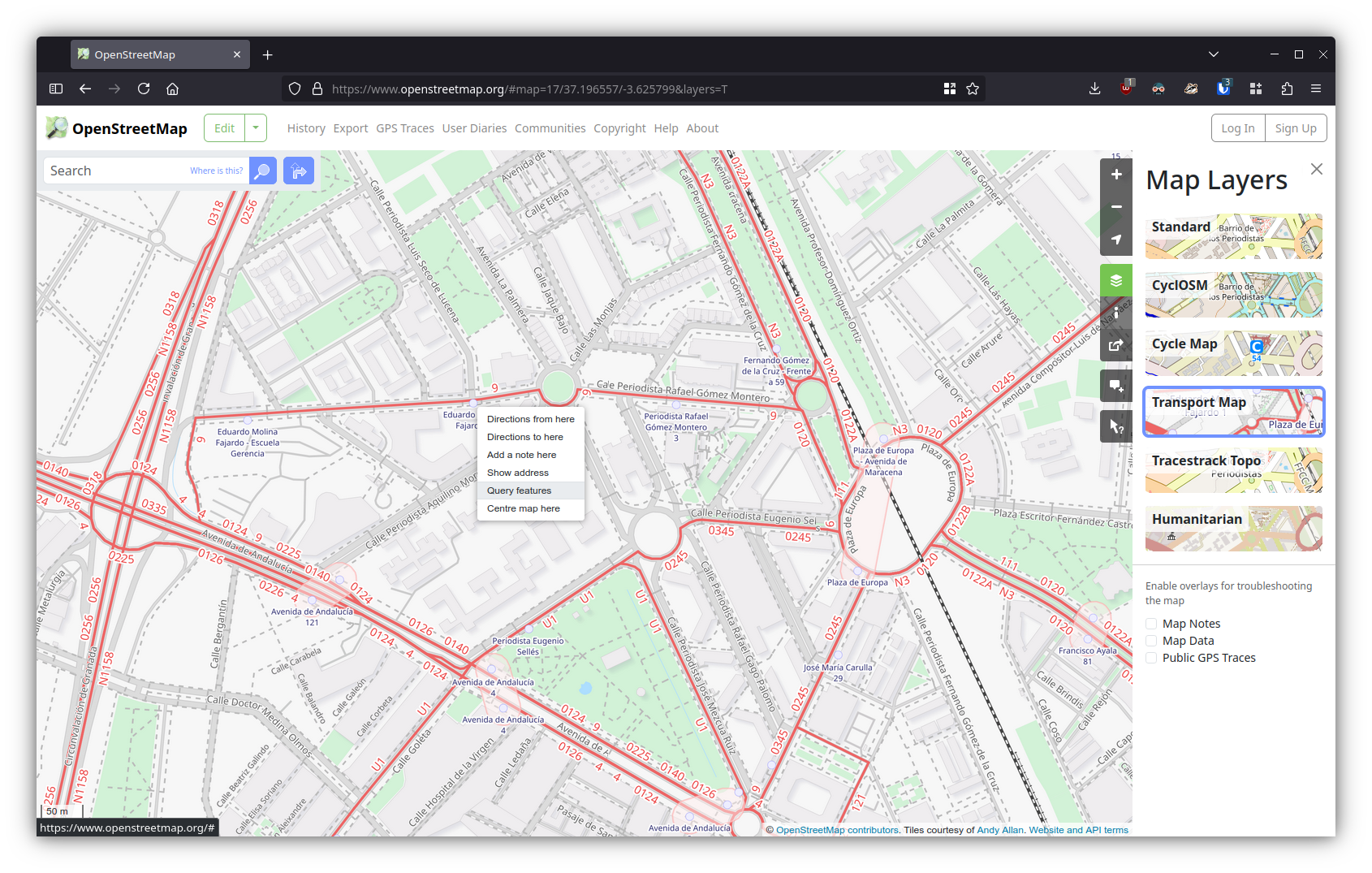
Task: Open the Help nav link
Action: point(666,128)
